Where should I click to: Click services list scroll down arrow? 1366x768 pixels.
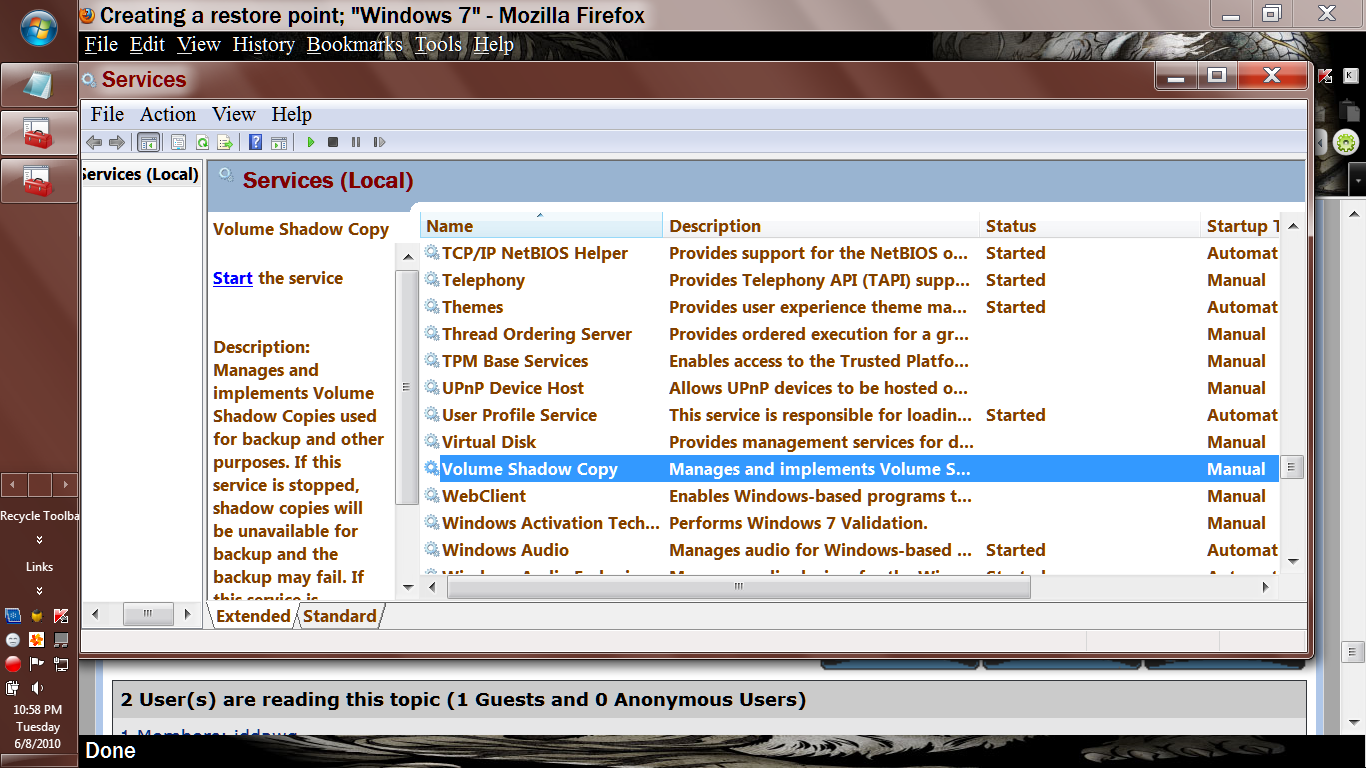(1292, 562)
